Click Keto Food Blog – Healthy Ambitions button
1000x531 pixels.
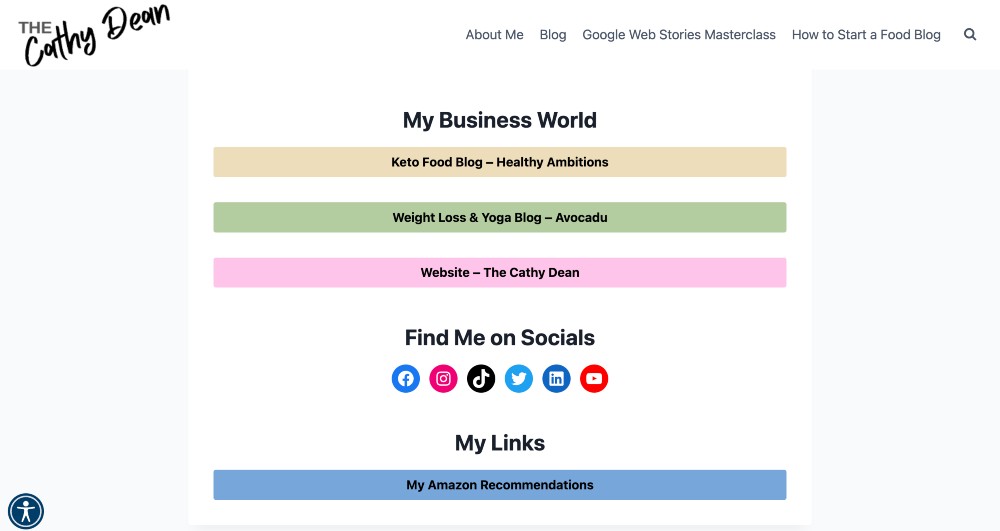[x=500, y=162]
